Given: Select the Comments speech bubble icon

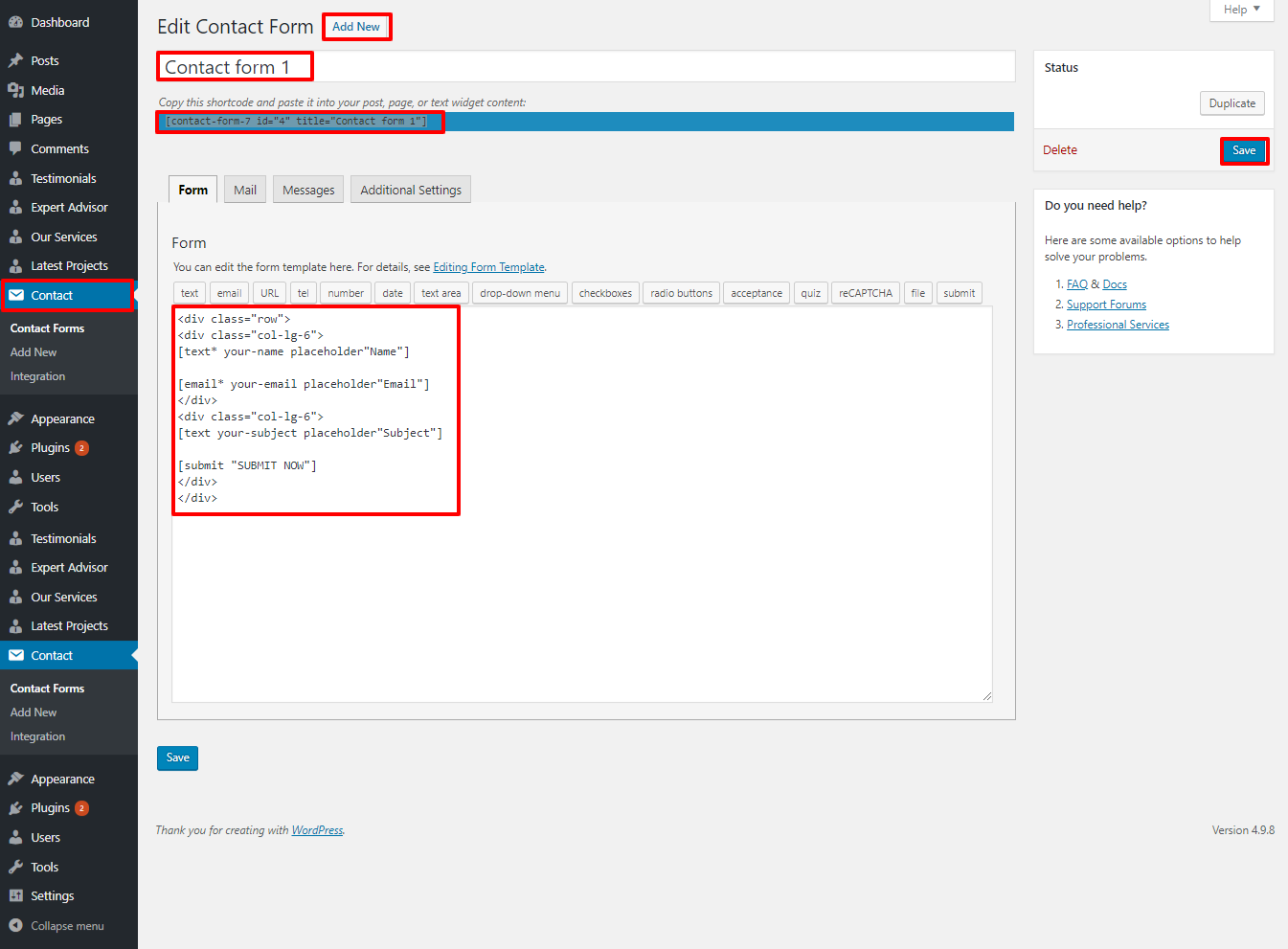Looking at the screenshot, I should (x=15, y=148).
